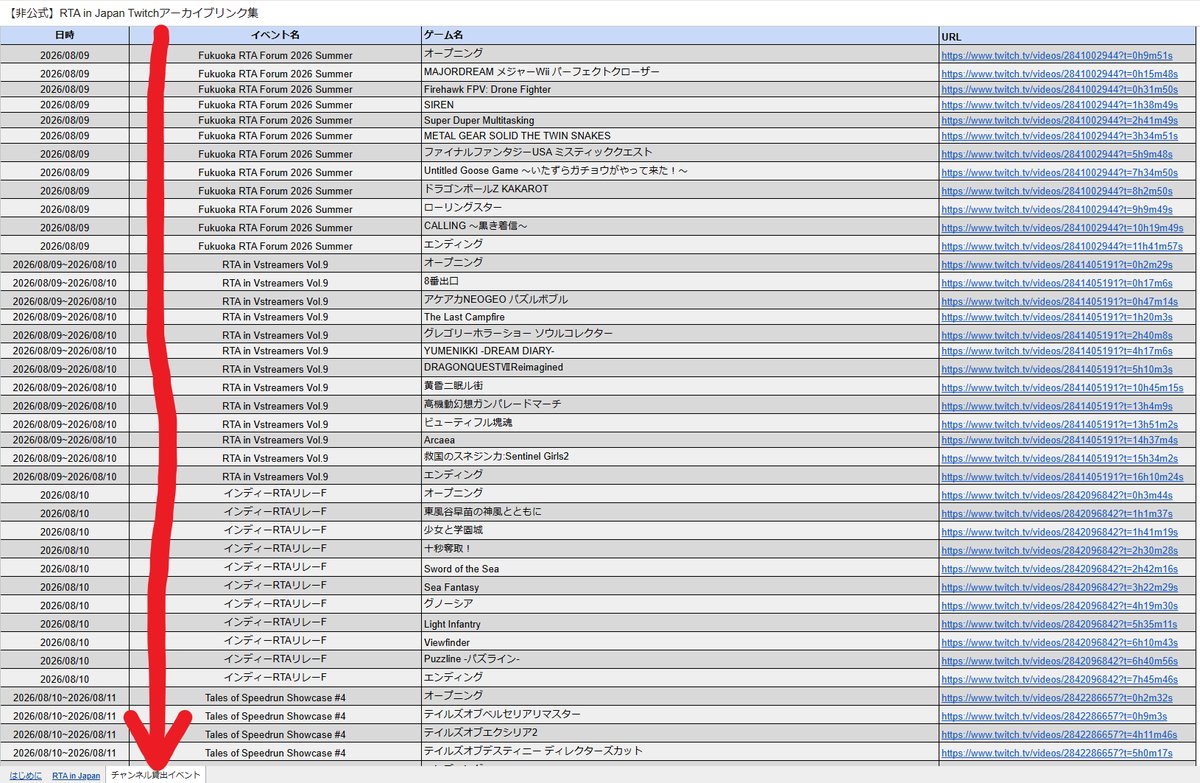Open the Twitch link ending t=1h38m49s

tap(1059, 105)
